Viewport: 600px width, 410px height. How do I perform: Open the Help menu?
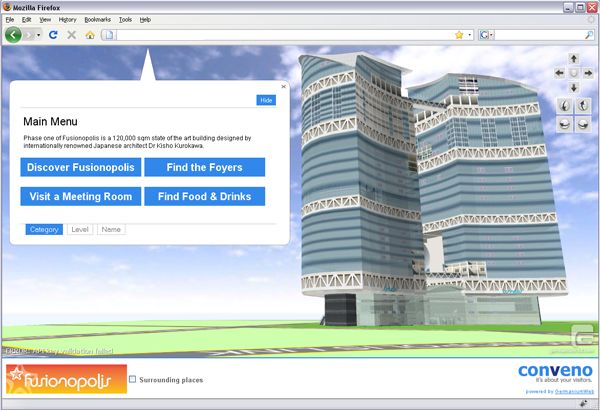[x=145, y=20]
